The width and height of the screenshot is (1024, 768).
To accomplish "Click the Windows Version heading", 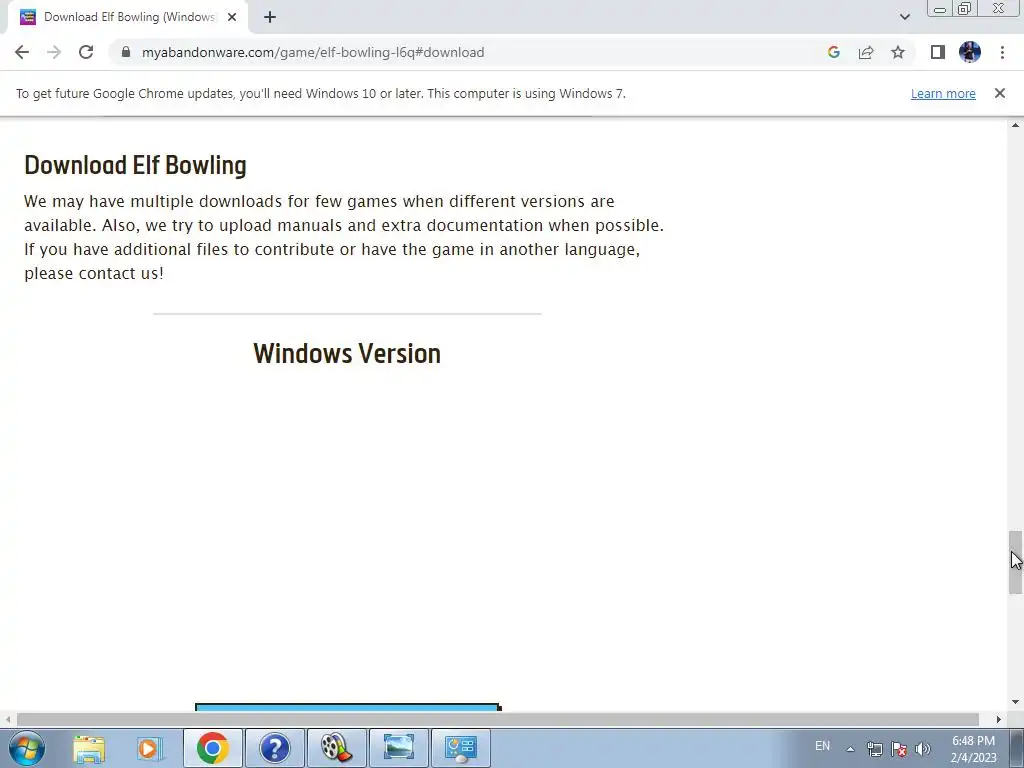I will pos(347,353).
